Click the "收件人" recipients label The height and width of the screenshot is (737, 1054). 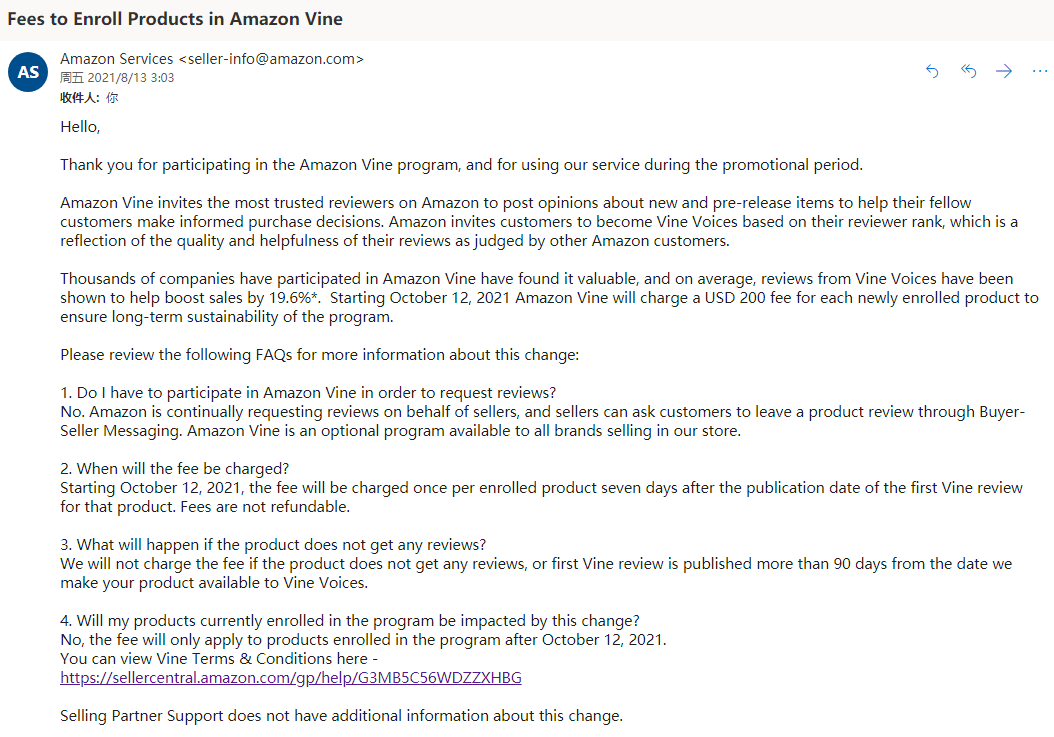(79, 97)
